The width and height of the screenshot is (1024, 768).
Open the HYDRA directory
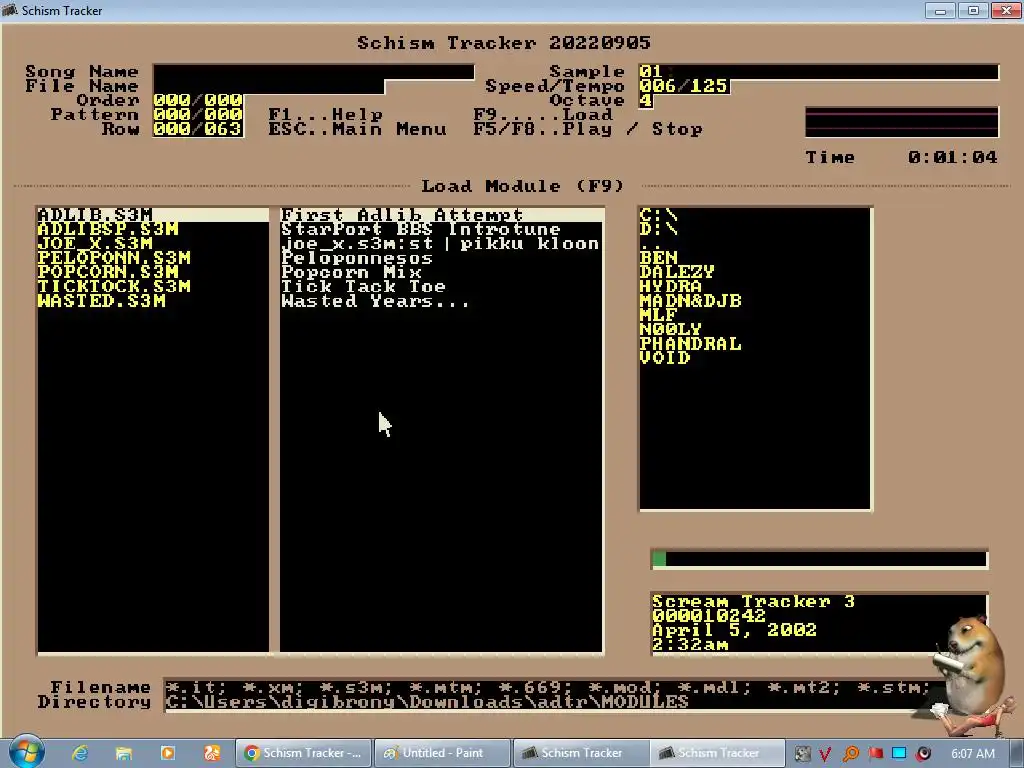[671, 287]
